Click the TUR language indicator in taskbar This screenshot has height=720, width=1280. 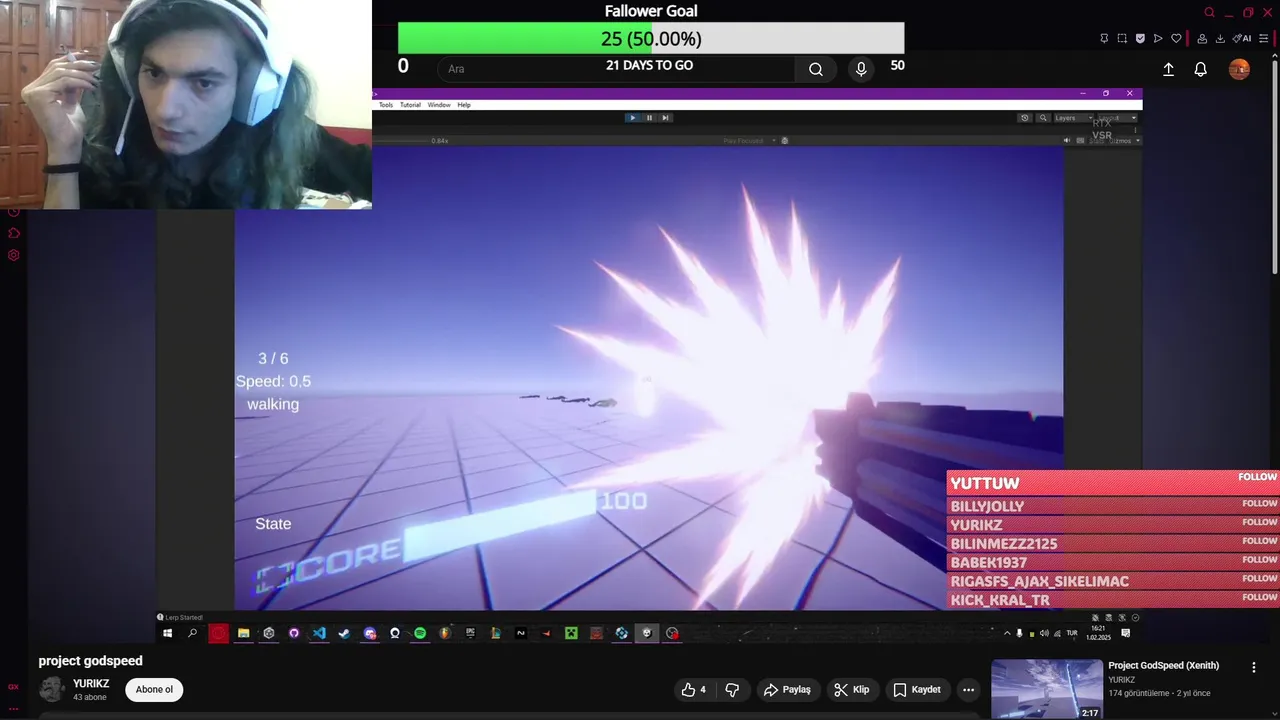tap(1072, 633)
